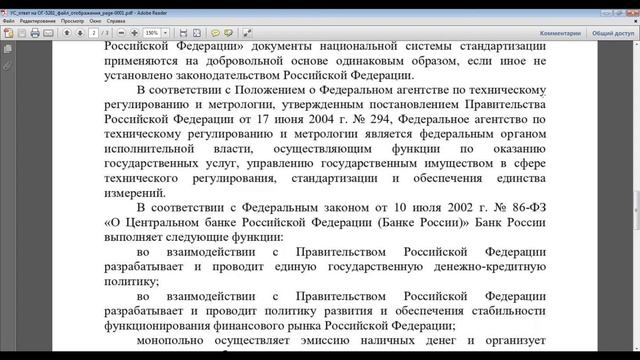Click the word 'монопольно' in the document
This screenshot has width=640, height=360.
tap(170, 340)
